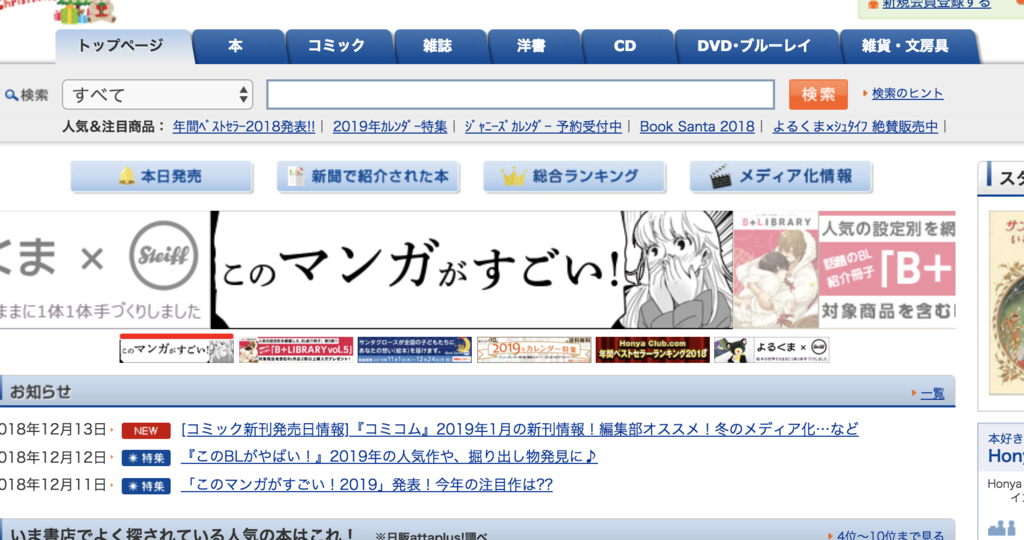Click the このマンガがすごい! main banner
The height and width of the screenshot is (540, 1024).
click(x=472, y=270)
